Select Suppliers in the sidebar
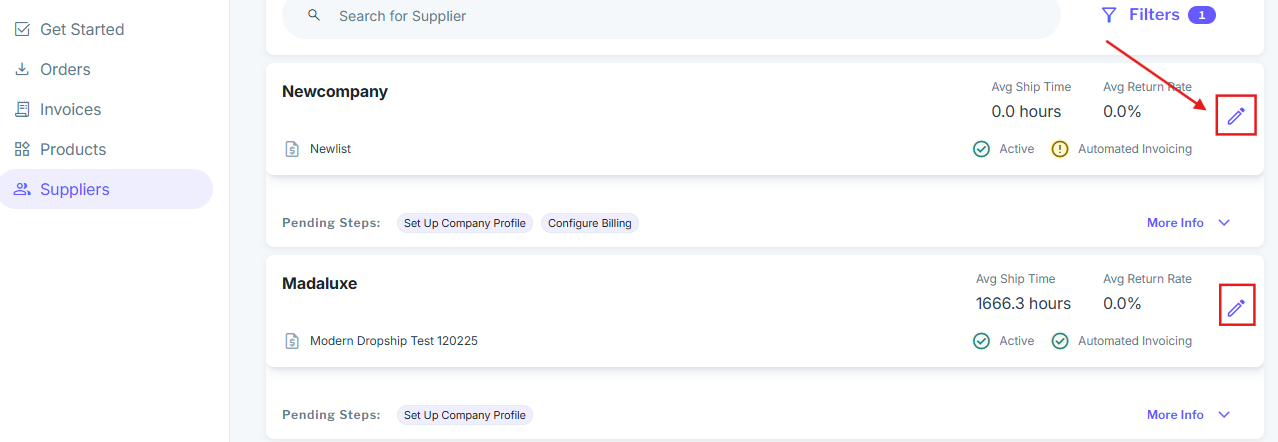This screenshot has height=442, width=1278. tap(74, 189)
